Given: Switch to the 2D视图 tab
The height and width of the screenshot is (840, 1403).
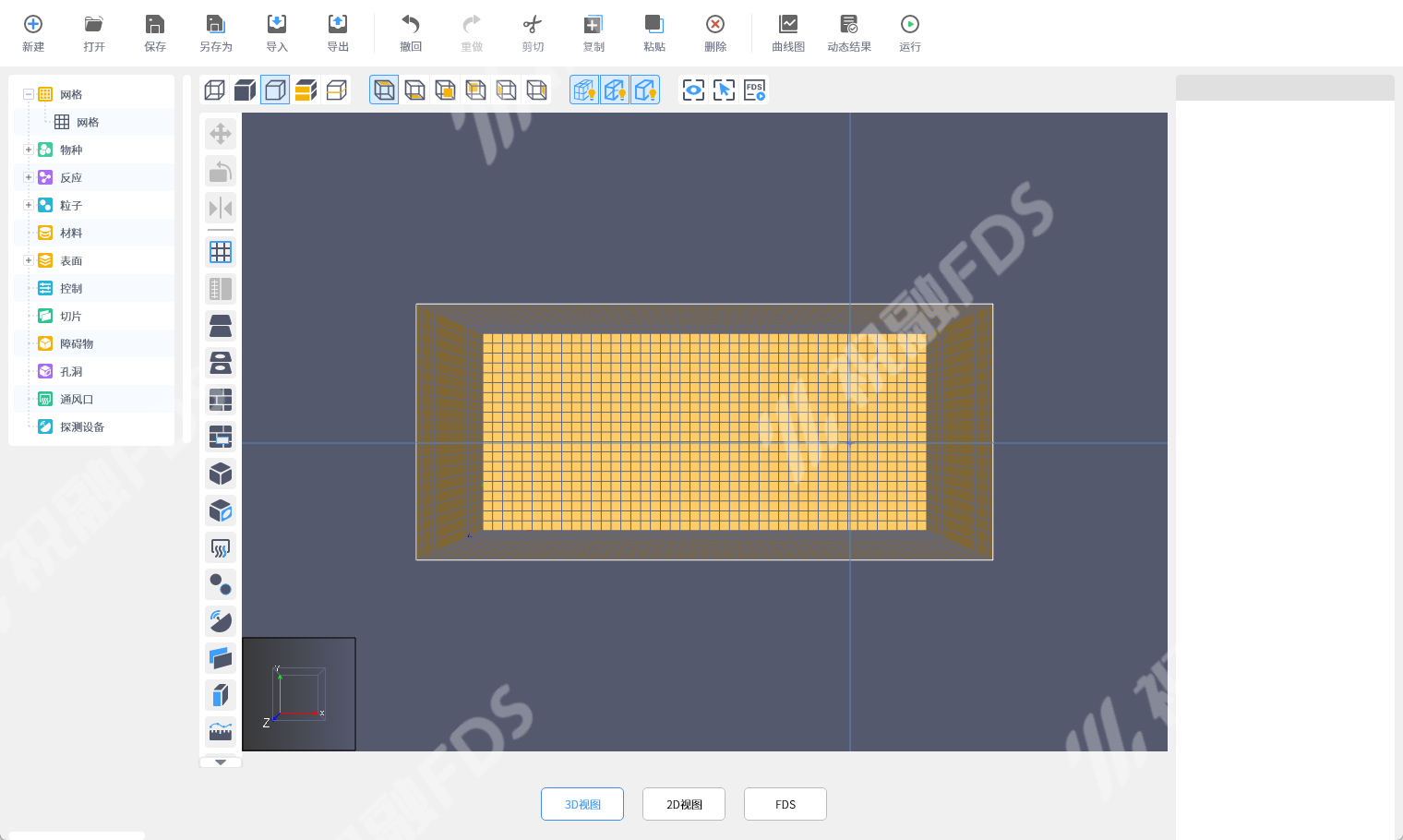Looking at the screenshot, I should pyautogui.click(x=684, y=804).
